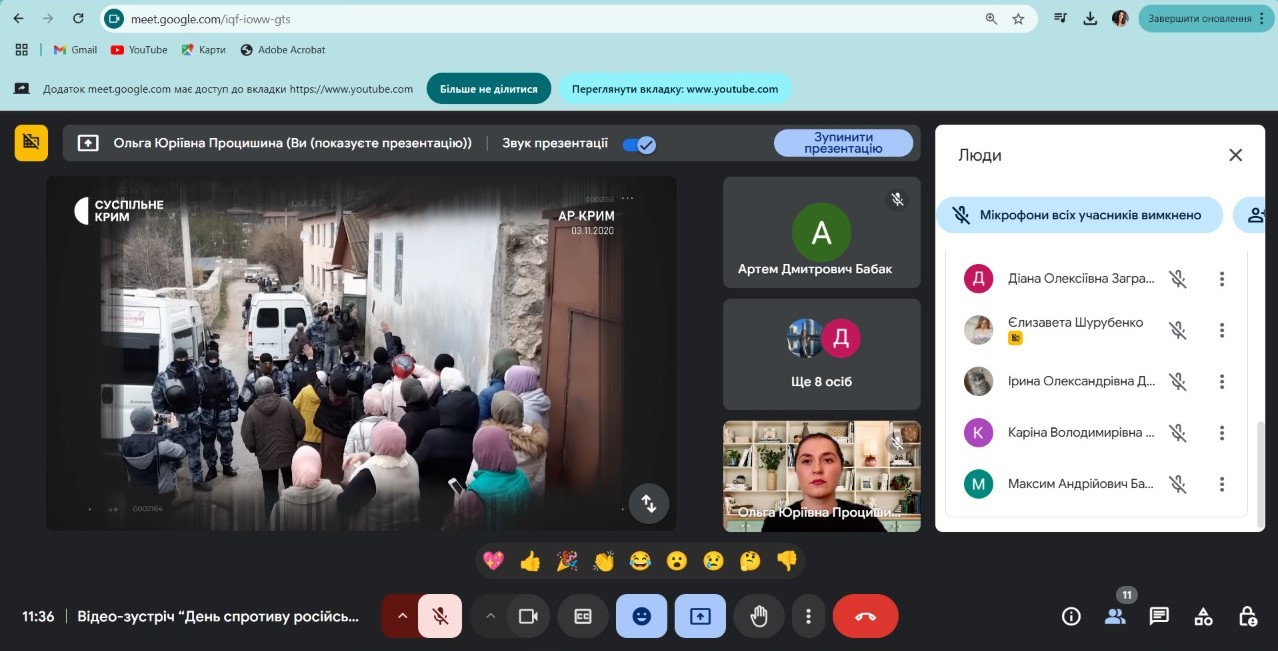
Task: Expand camera options chevron
Action: (x=490, y=616)
